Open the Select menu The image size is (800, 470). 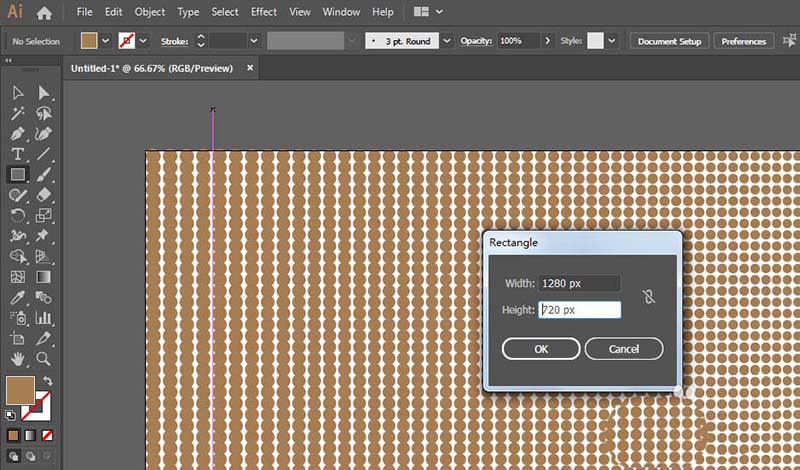(224, 12)
